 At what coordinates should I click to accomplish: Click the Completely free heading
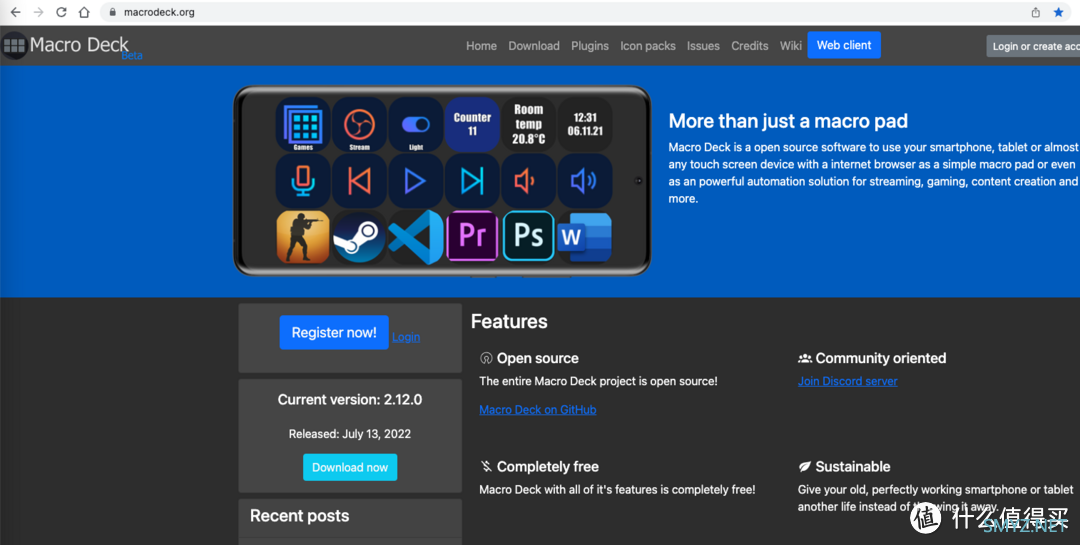(548, 466)
